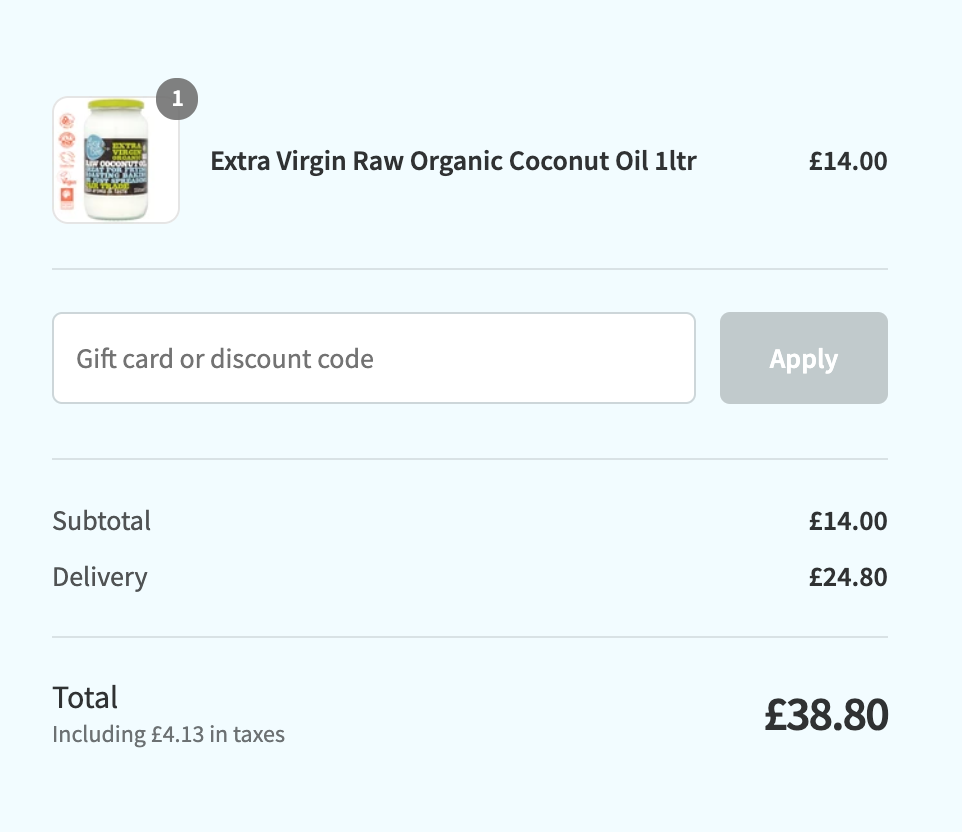
Task: Focus the Gift card or discount code field
Action: point(374,358)
